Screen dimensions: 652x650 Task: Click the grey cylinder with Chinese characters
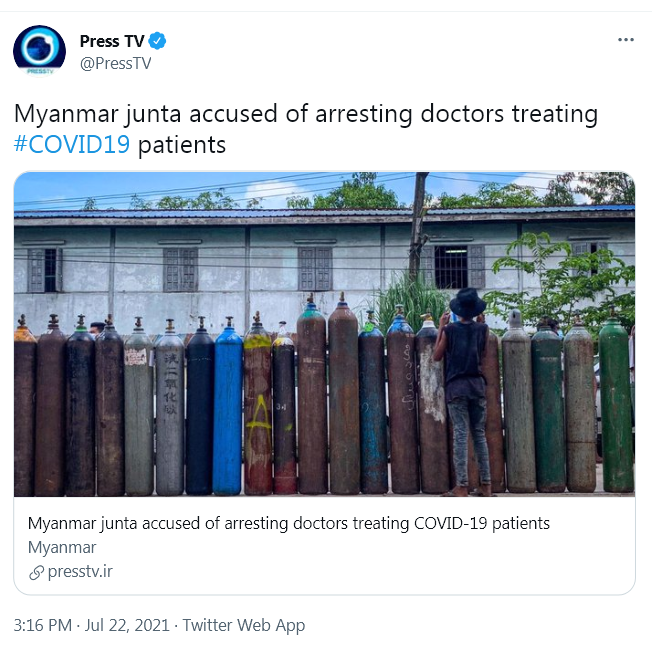pyautogui.click(x=170, y=408)
